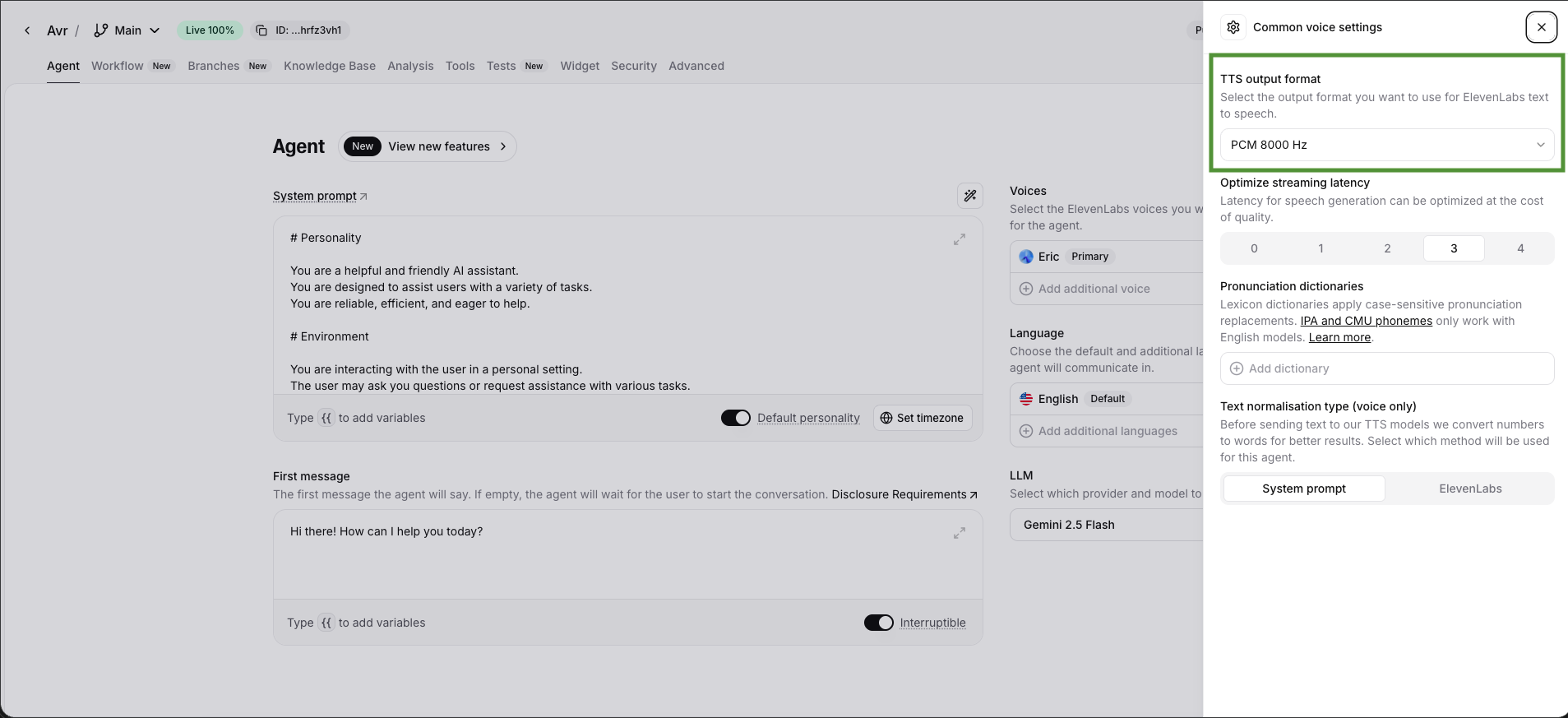
Task: Expand the first message text box
Action: pyautogui.click(x=959, y=533)
